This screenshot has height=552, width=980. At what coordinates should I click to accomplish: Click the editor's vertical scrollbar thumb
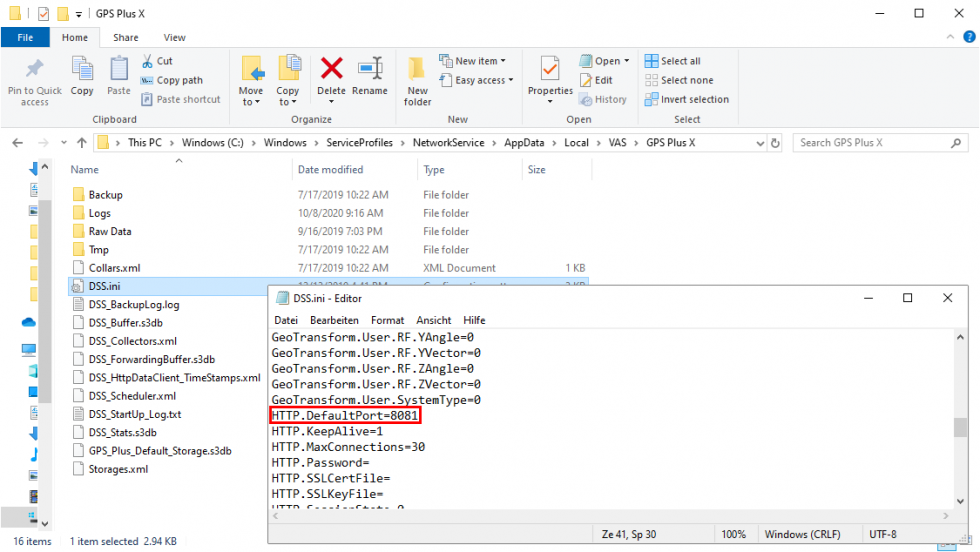(960, 428)
